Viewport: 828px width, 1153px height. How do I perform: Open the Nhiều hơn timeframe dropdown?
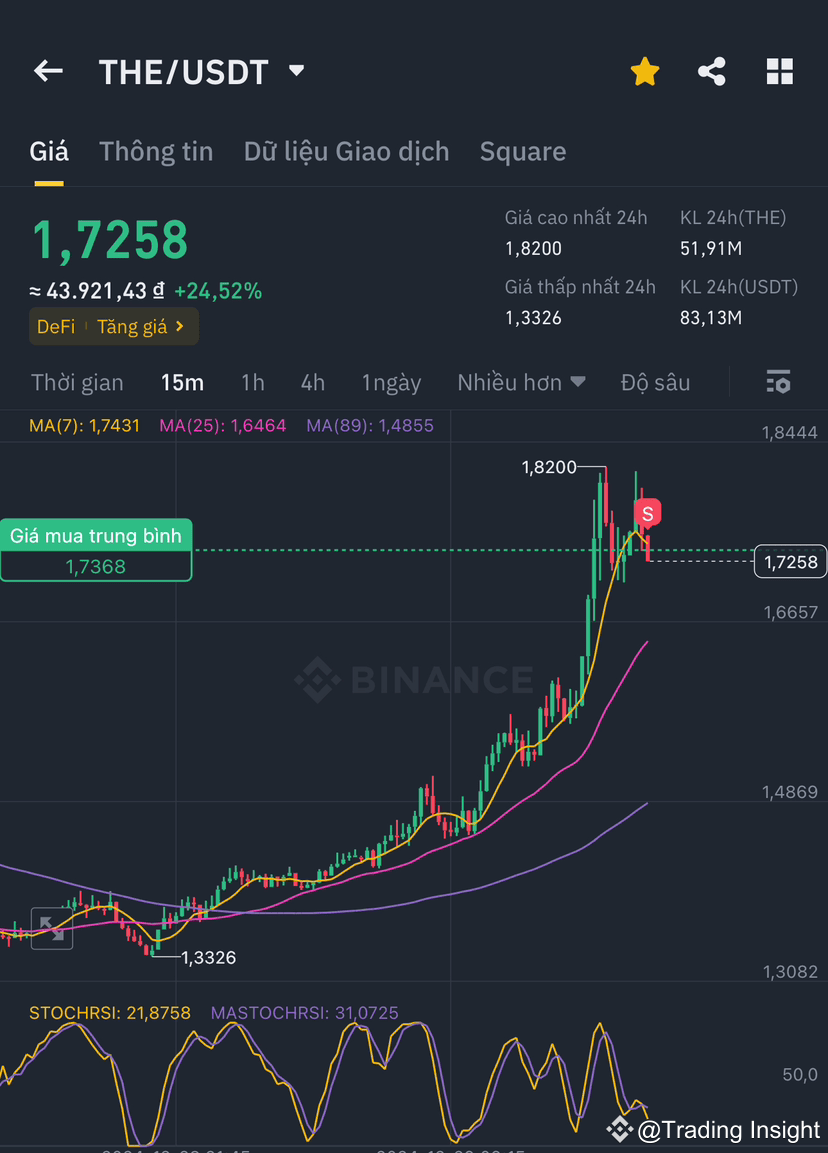click(x=521, y=382)
